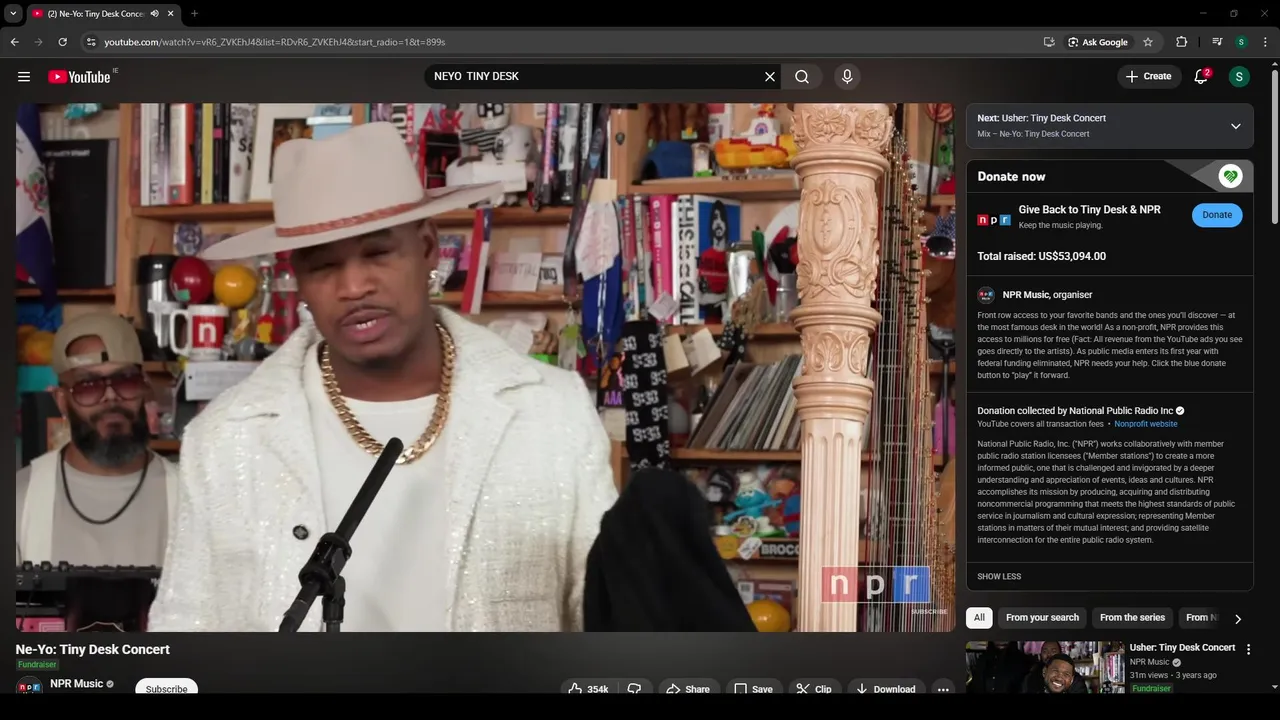Click the video player to pause
This screenshot has height=720, width=1280.
pyautogui.click(x=485, y=367)
